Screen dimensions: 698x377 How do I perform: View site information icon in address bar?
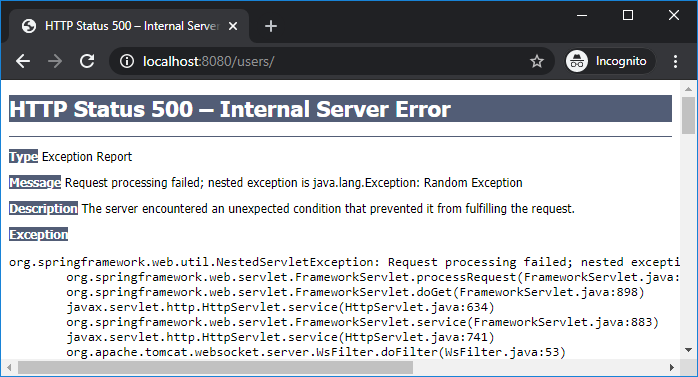click(x=127, y=61)
